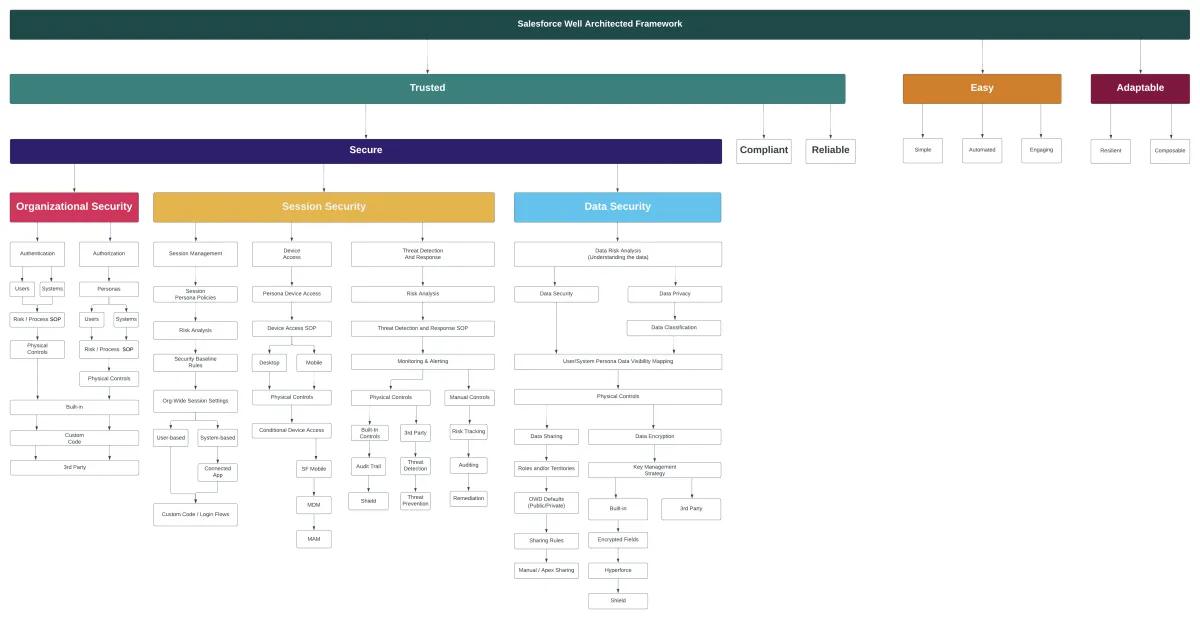Select the Reliable box

click(830, 151)
